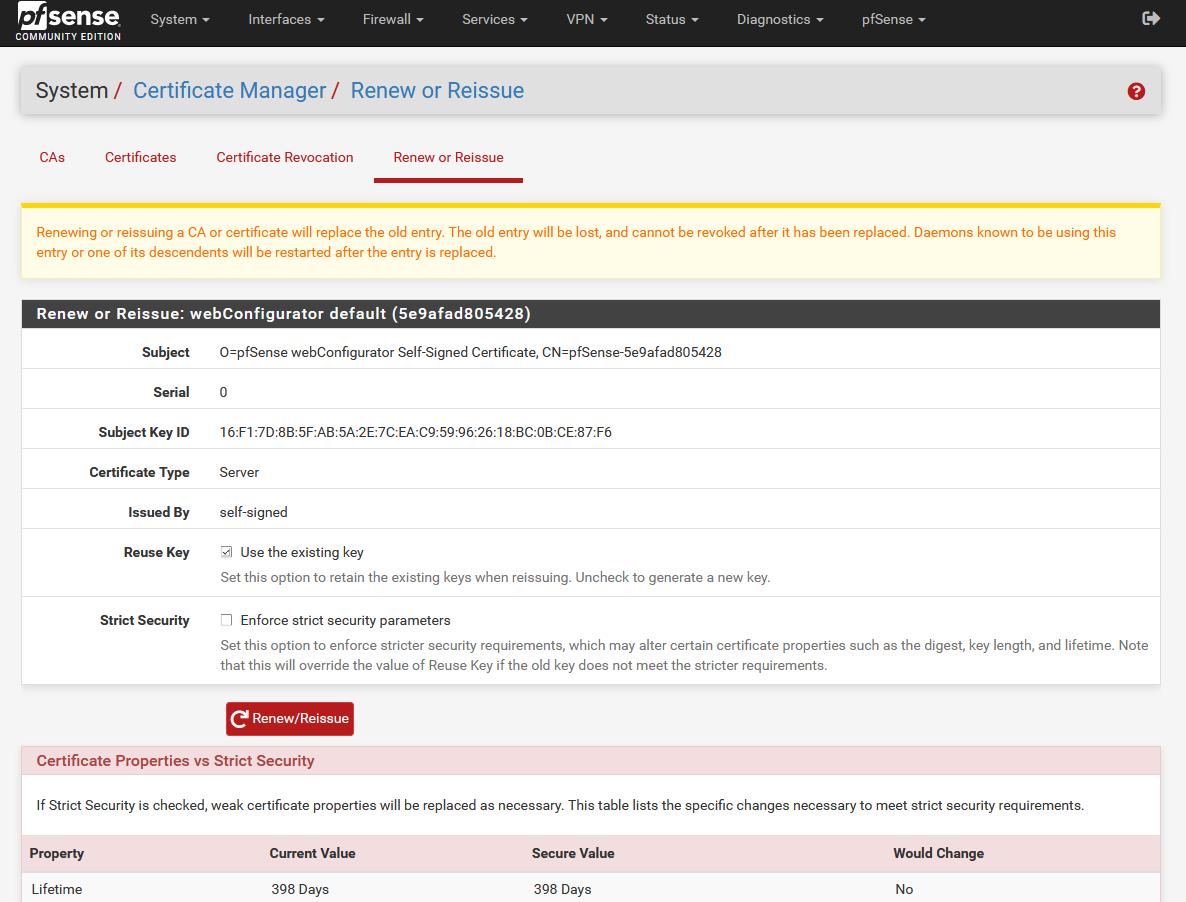This screenshot has width=1186, height=902.
Task: Open the Services dropdown menu
Action: [495, 20]
